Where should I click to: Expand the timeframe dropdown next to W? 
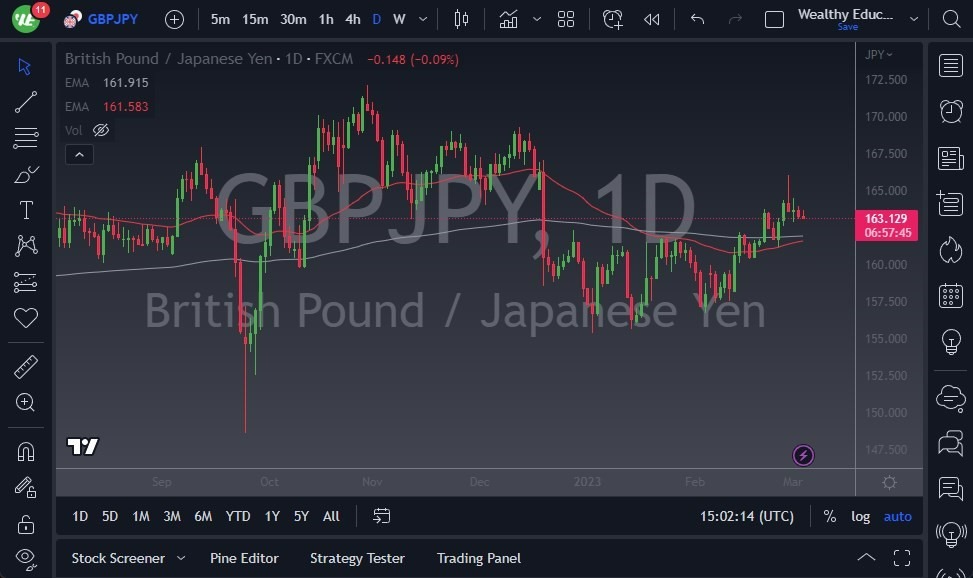click(x=421, y=18)
